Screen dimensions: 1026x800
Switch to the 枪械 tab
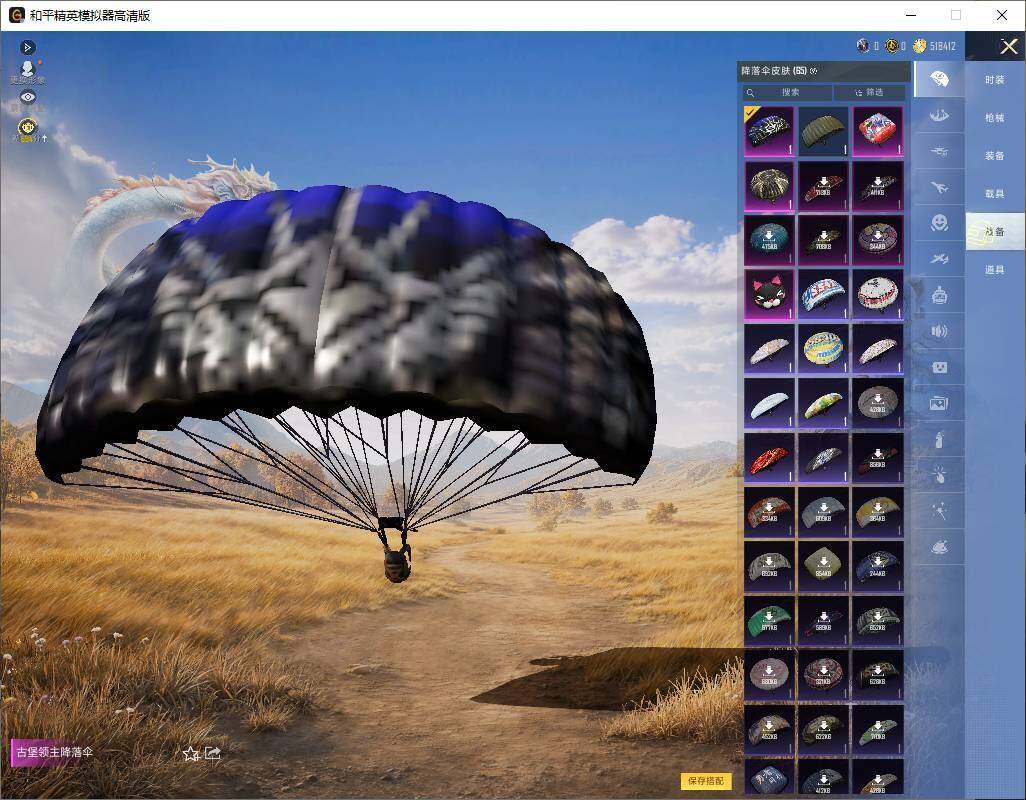click(x=995, y=118)
